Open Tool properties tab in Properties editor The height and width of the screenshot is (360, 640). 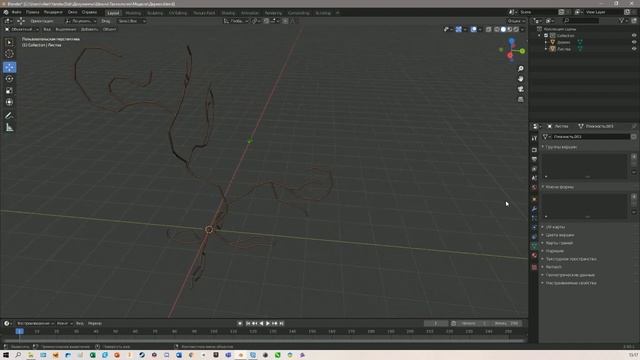click(x=534, y=139)
